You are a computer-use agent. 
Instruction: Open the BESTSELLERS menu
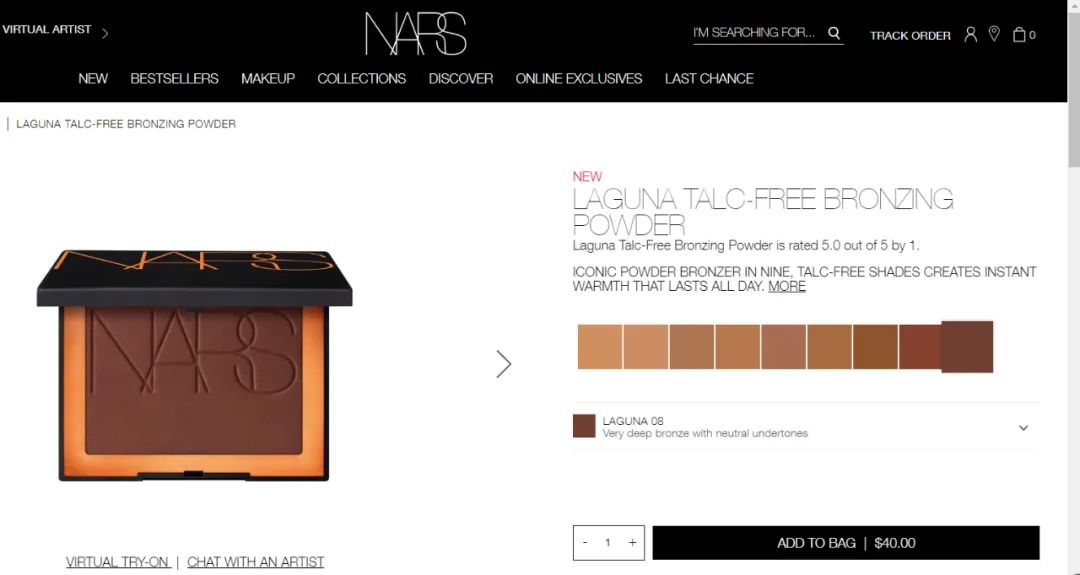click(x=174, y=79)
